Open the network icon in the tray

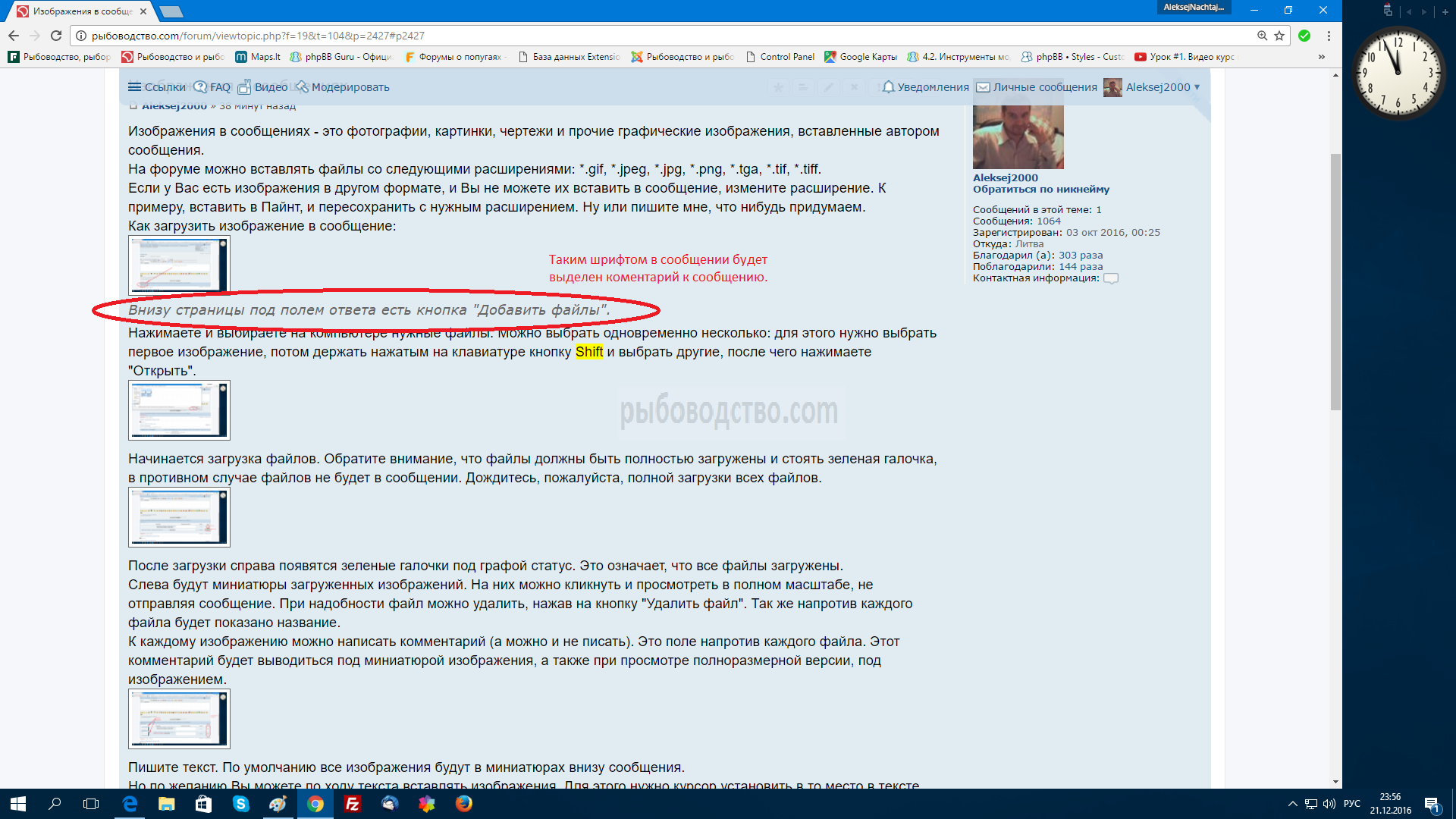pos(1311,804)
